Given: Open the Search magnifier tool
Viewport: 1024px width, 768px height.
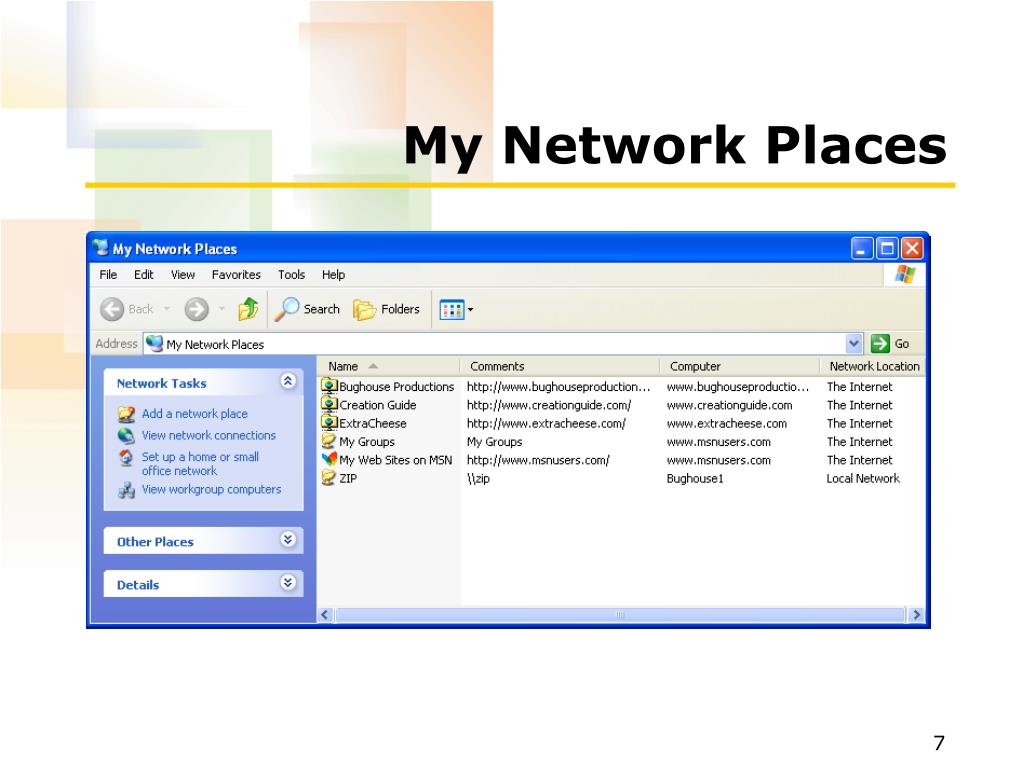Looking at the screenshot, I should pos(287,309).
